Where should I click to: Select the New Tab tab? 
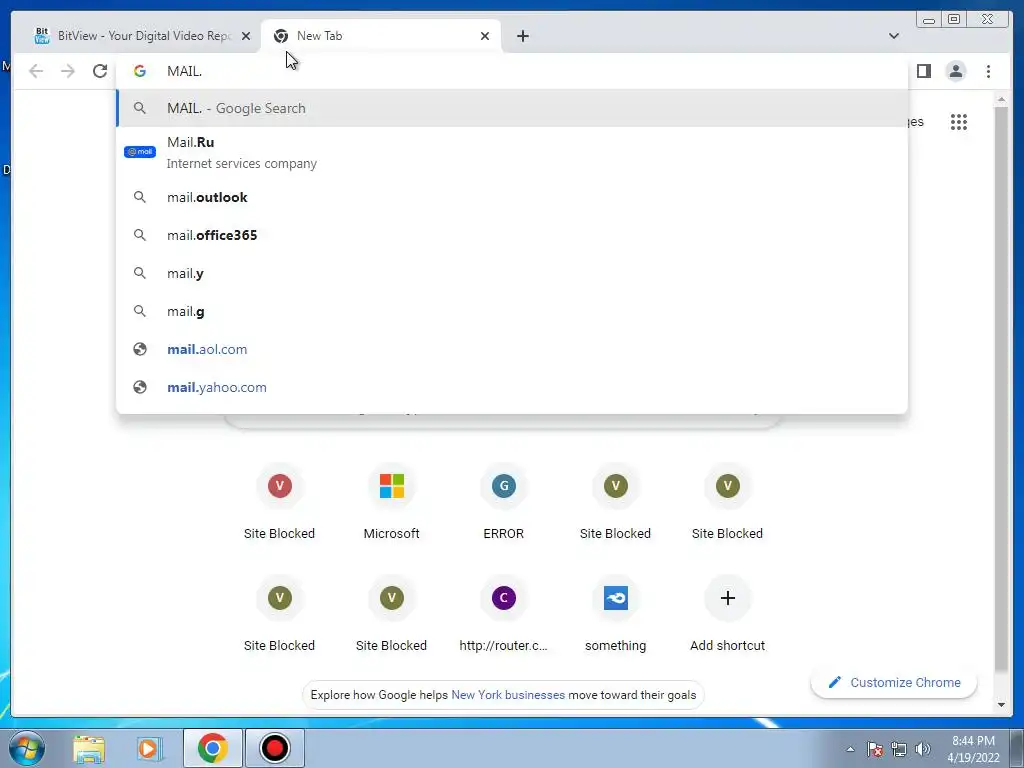381,36
